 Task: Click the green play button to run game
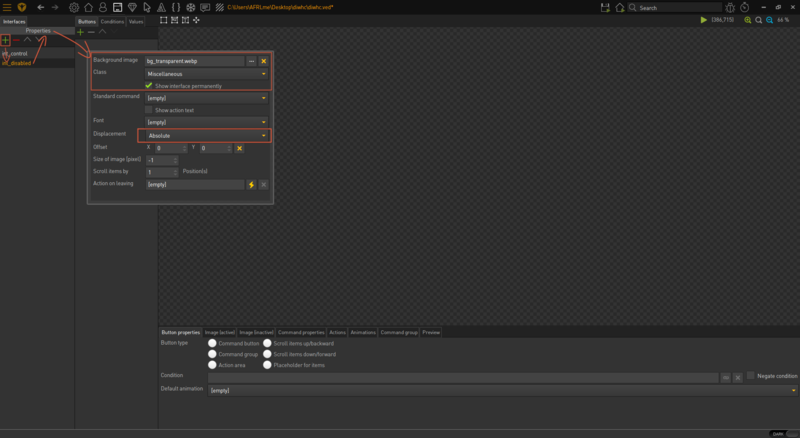pyautogui.click(x=704, y=20)
